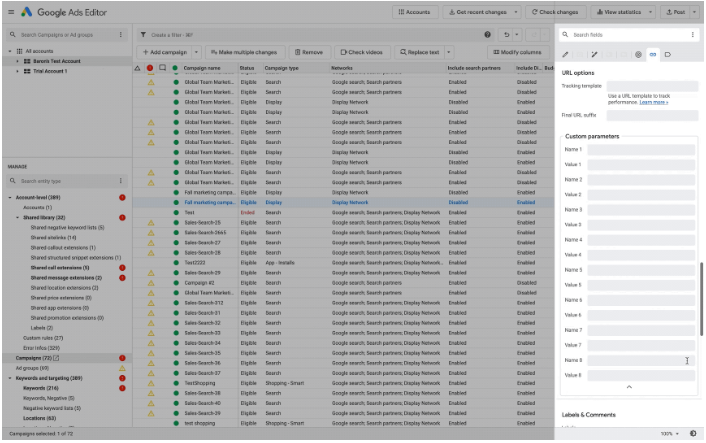The height and width of the screenshot is (443, 706).
Task: Click the Accounts button
Action: pyautogui.click(x=414, y=12)
